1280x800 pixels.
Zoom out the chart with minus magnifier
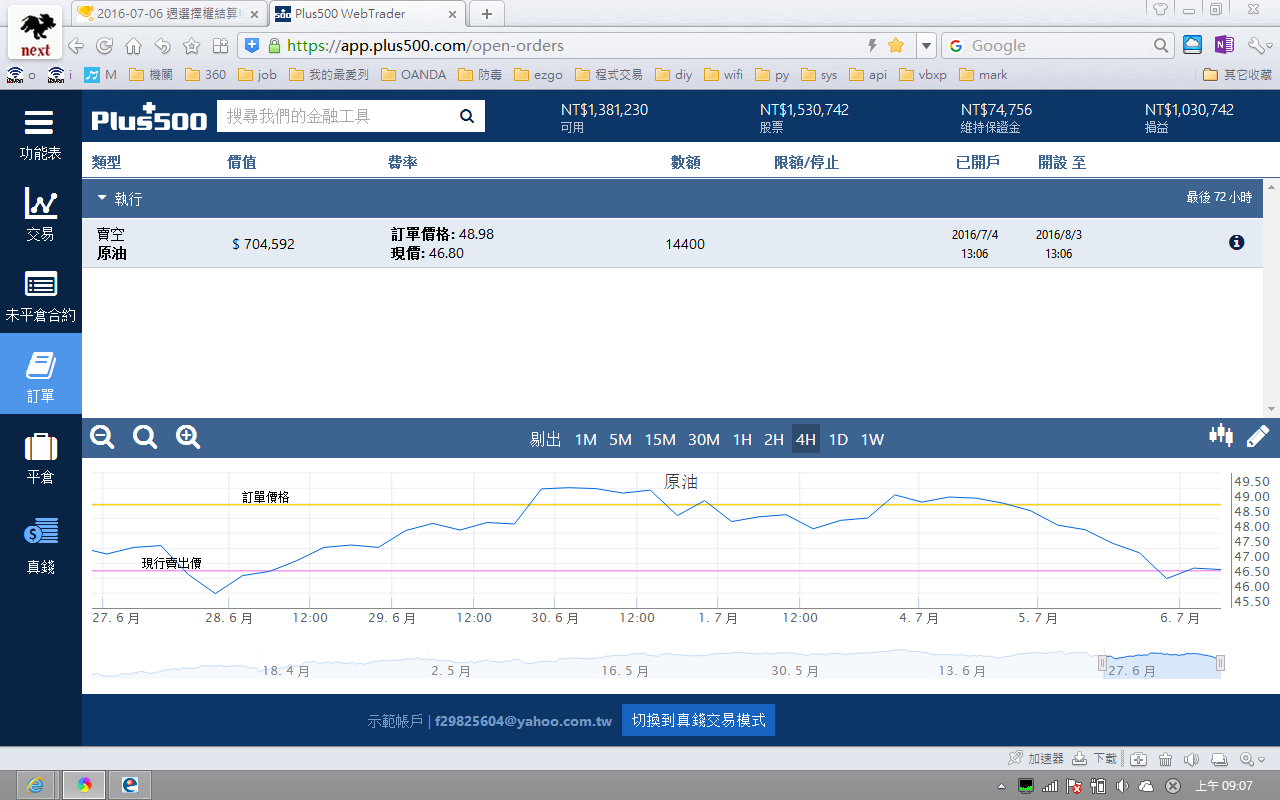(102, 437)
